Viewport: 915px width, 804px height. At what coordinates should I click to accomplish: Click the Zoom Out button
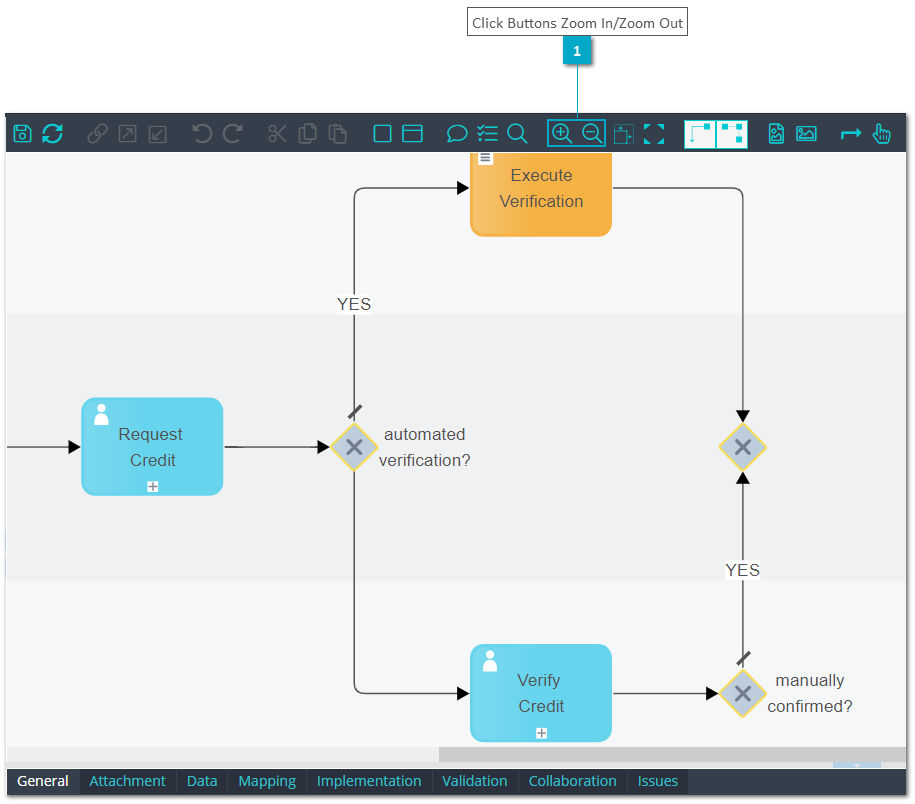(592, 134)
